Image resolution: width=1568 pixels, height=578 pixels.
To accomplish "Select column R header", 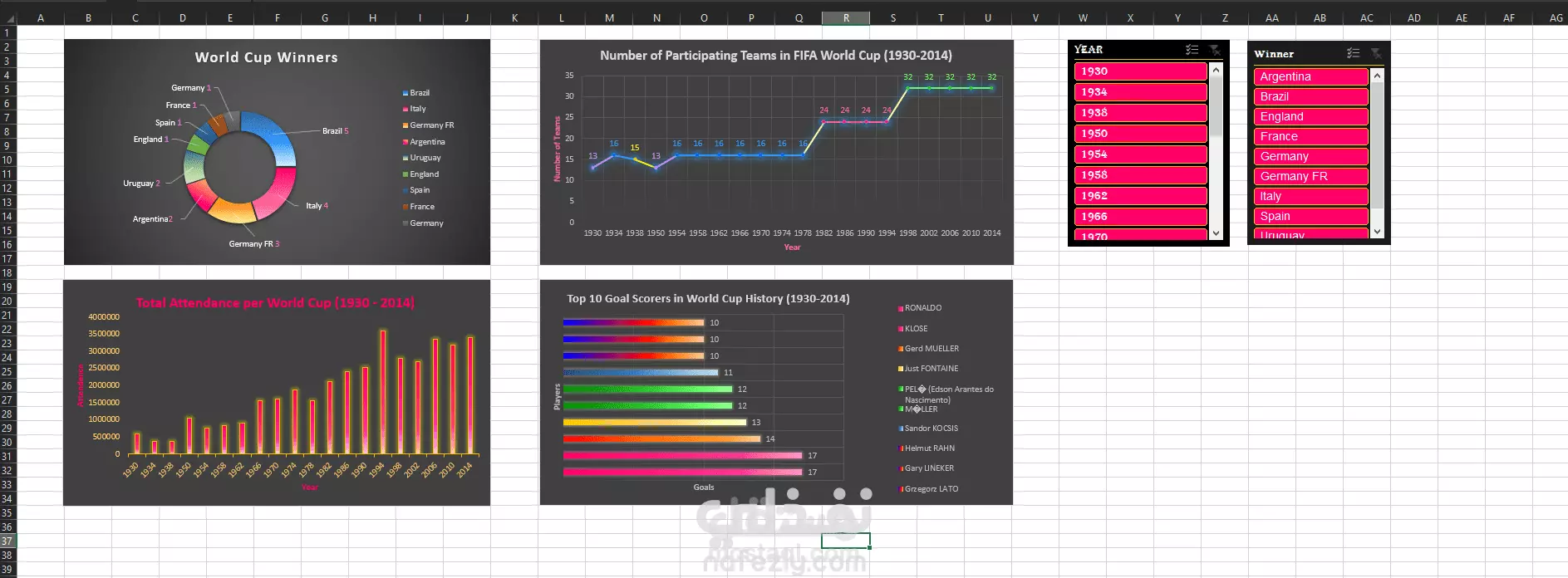I will 846,17.
